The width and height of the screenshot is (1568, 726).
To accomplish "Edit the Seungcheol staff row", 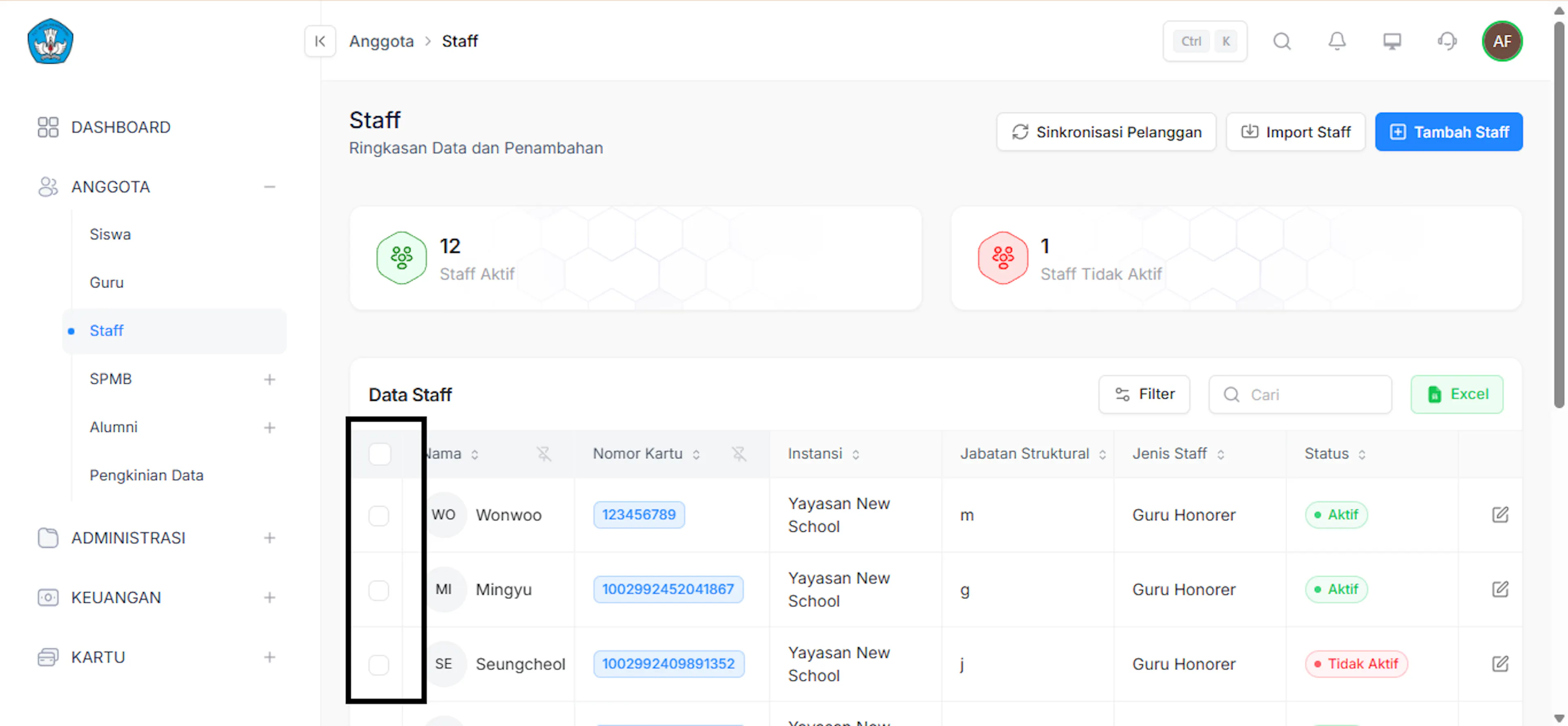I will click(x=1501, y=664).
